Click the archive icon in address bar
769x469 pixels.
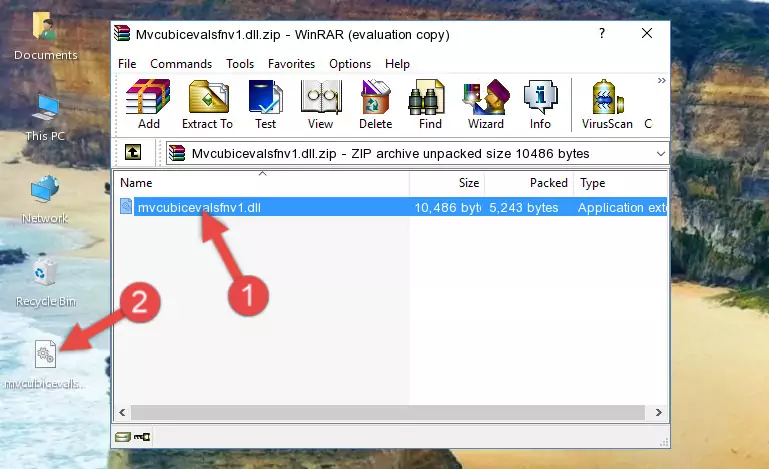click(x=177, y=154)
